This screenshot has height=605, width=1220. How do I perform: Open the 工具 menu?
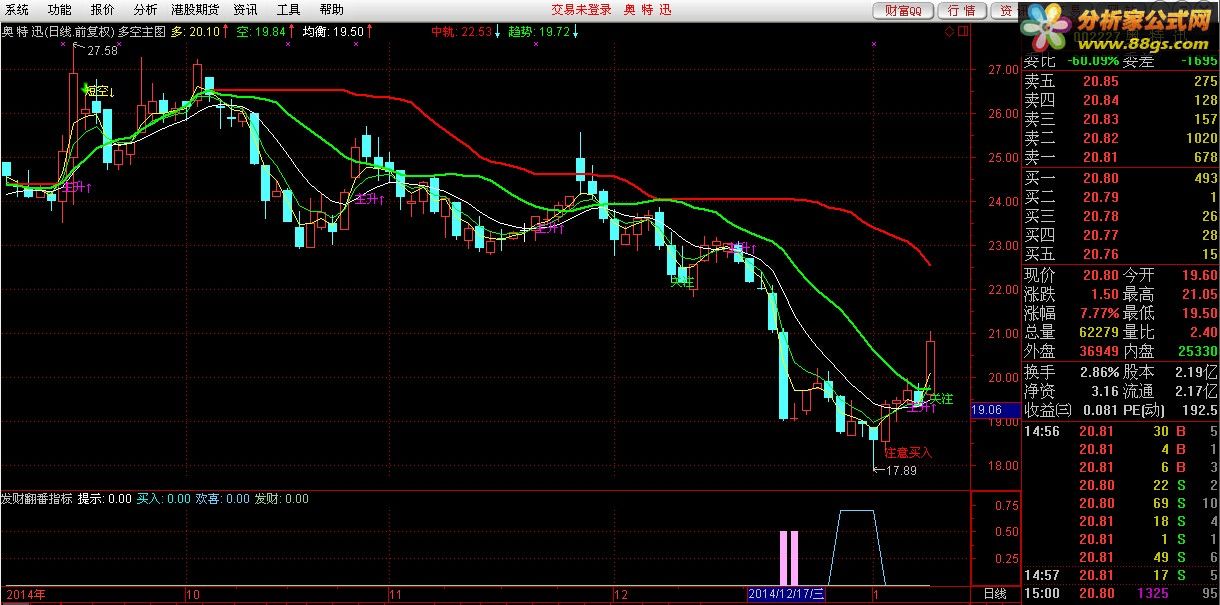(289, 10)
